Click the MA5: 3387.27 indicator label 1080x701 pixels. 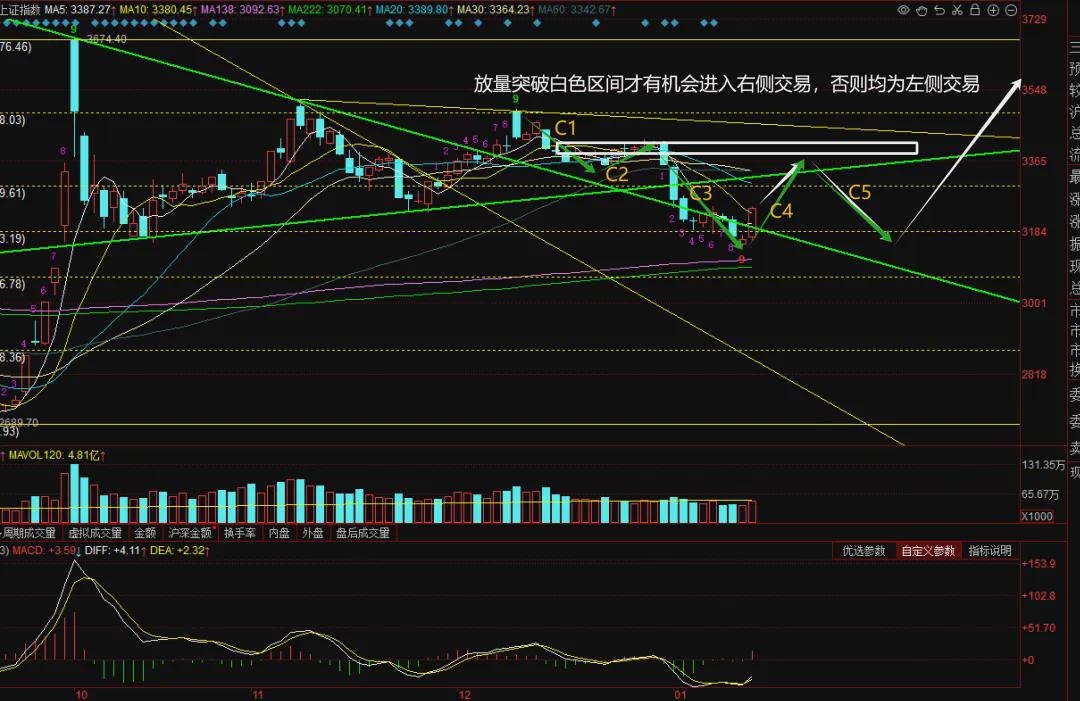click(78, 10)
